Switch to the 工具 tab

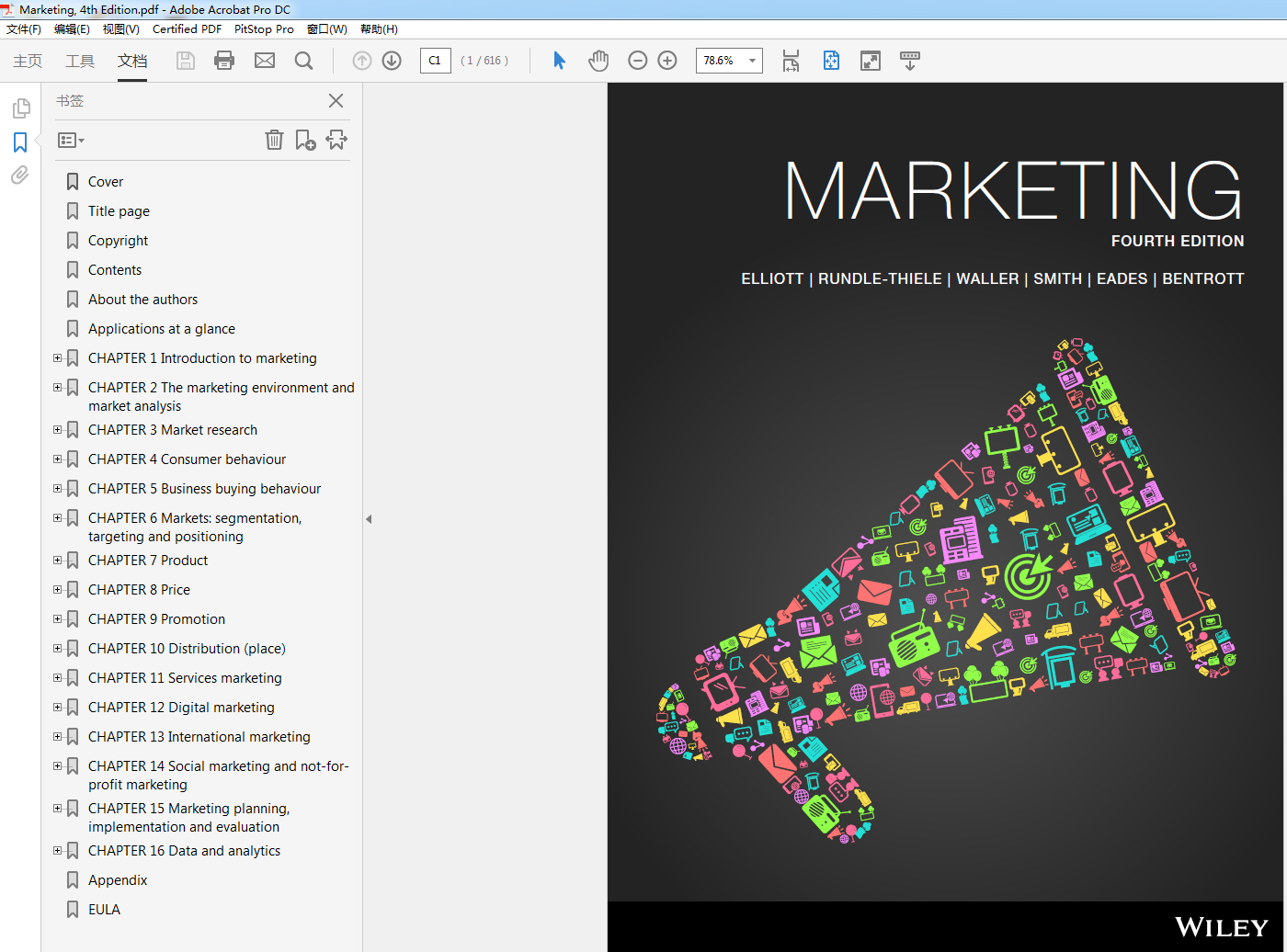[80, 61]
